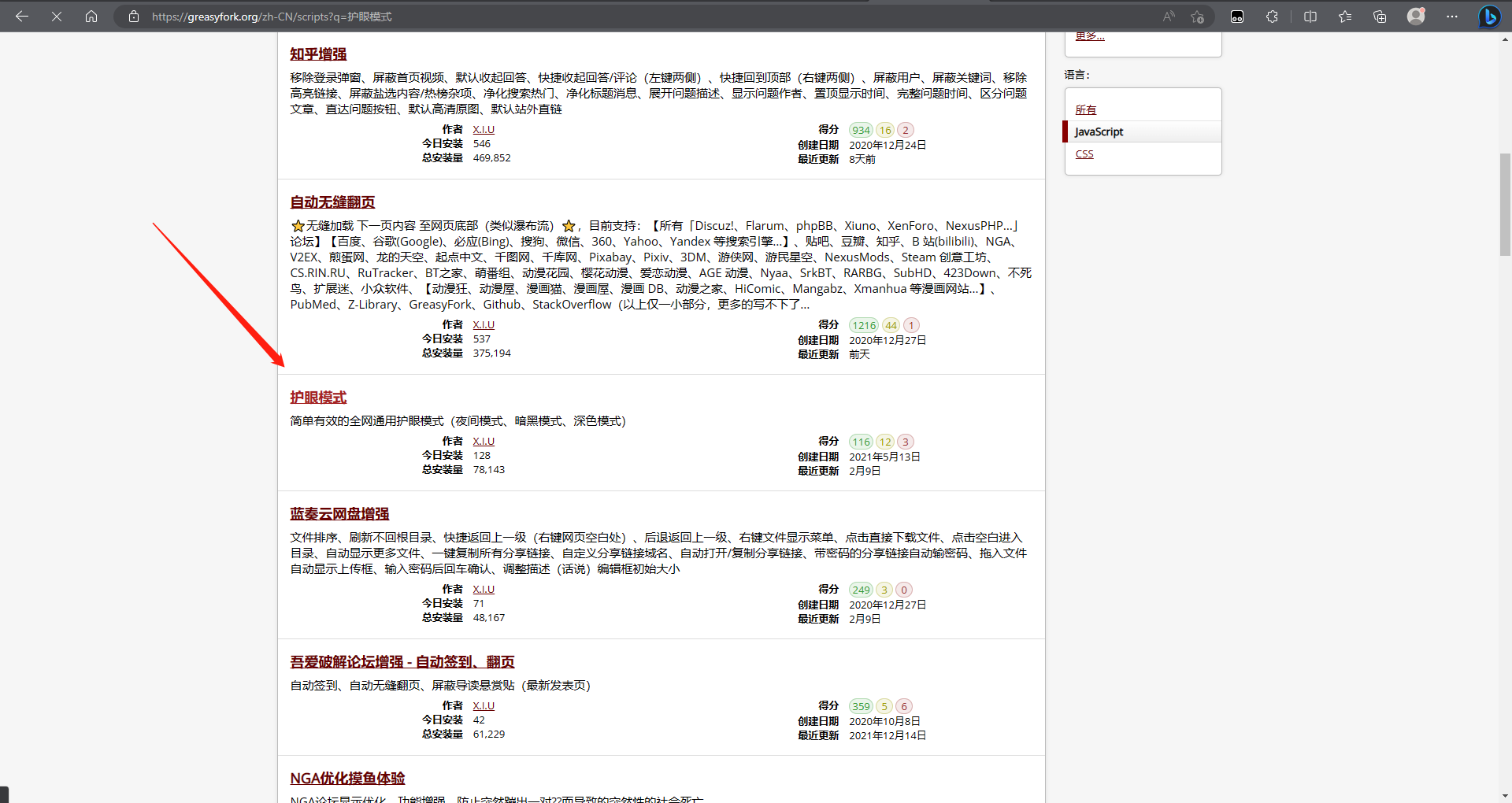Open Collections panel
The image size is (1512, 803).
click(x=1380, y=17)
